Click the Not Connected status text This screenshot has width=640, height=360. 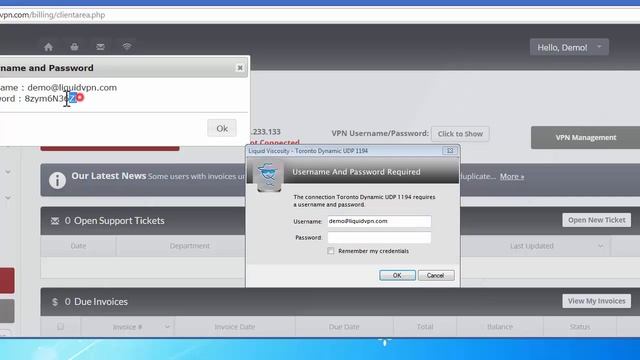click(x=274, y=142)
